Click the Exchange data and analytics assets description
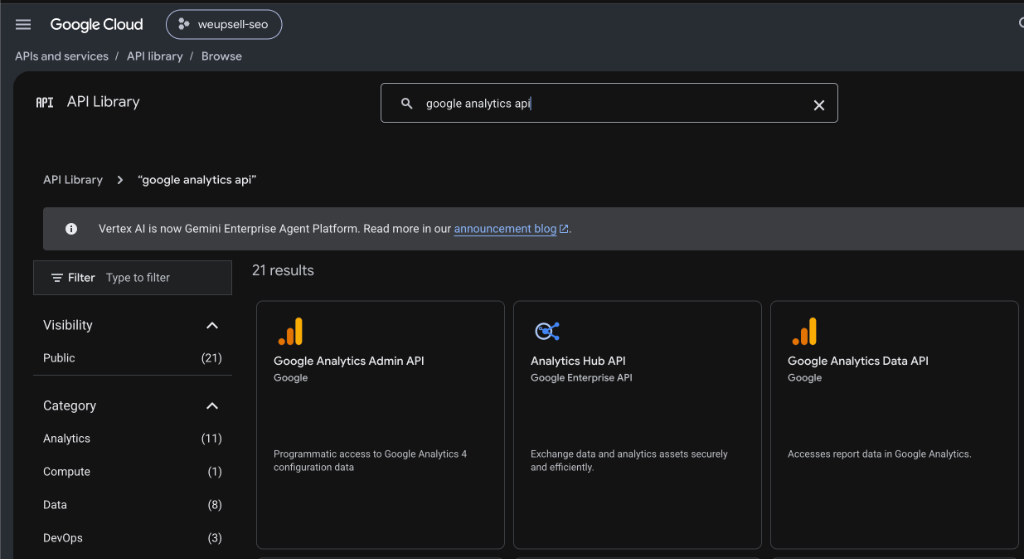Image resolution: width=1024 pixels, height=559 pixels. pyautogui.click(x=629, y=460)
